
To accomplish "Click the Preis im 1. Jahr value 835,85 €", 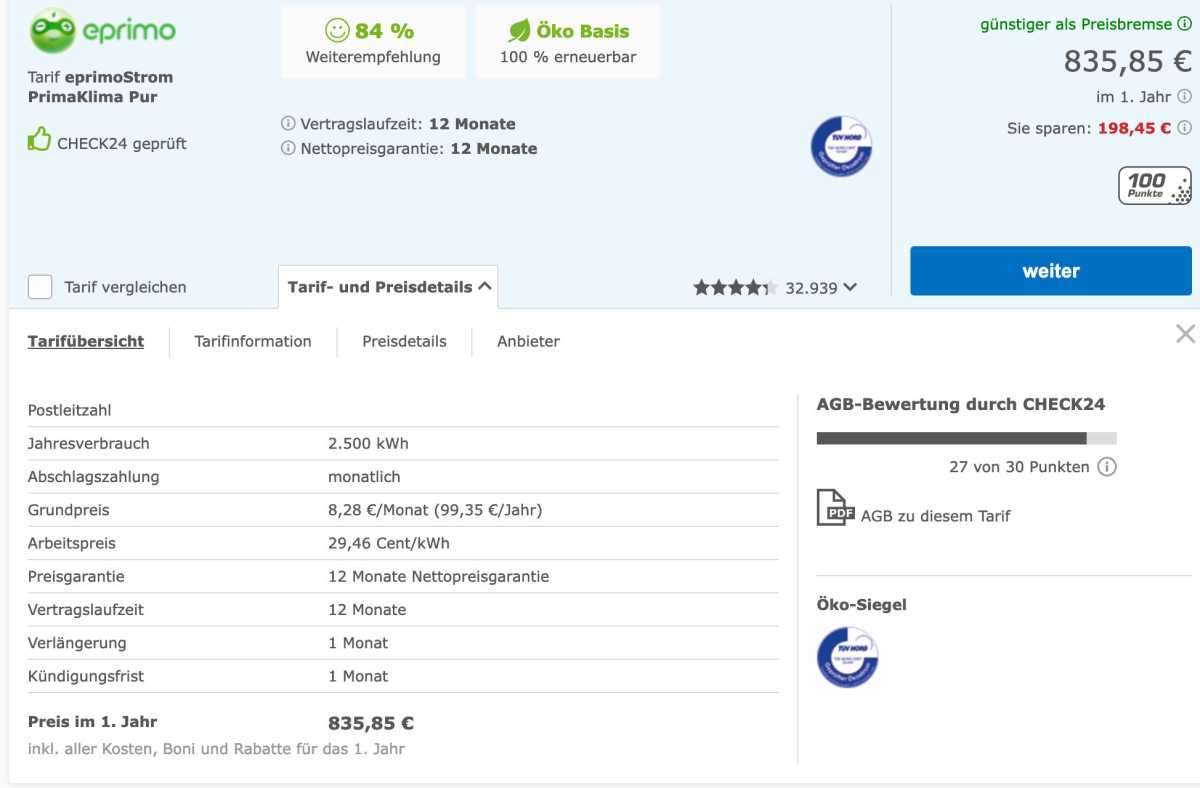I will pos(371,723).
